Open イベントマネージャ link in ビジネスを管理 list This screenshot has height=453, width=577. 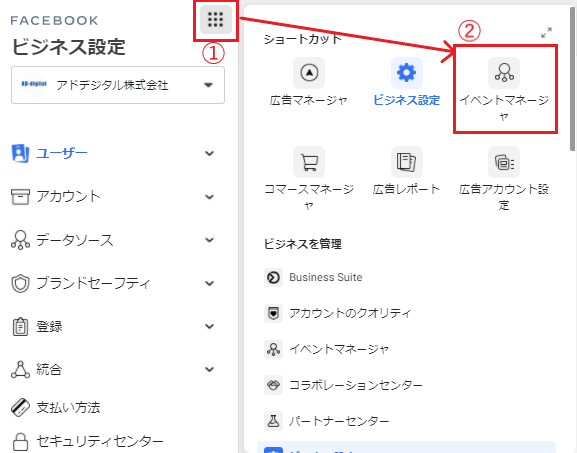click(x=339, y=349)
